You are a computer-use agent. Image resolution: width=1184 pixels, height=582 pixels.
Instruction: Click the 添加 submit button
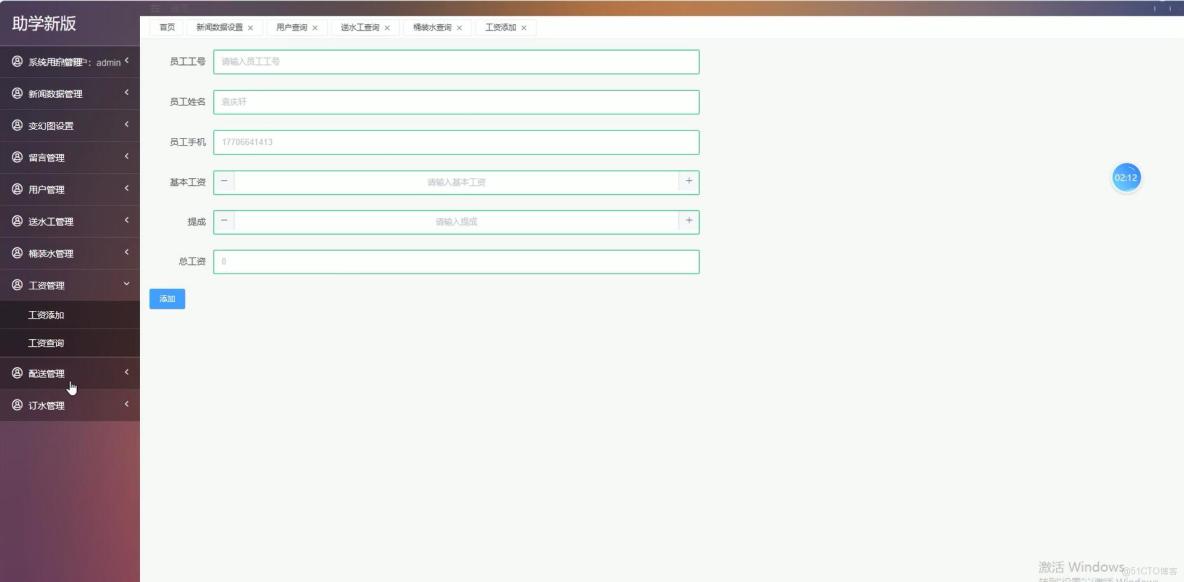tap(166, 298)
